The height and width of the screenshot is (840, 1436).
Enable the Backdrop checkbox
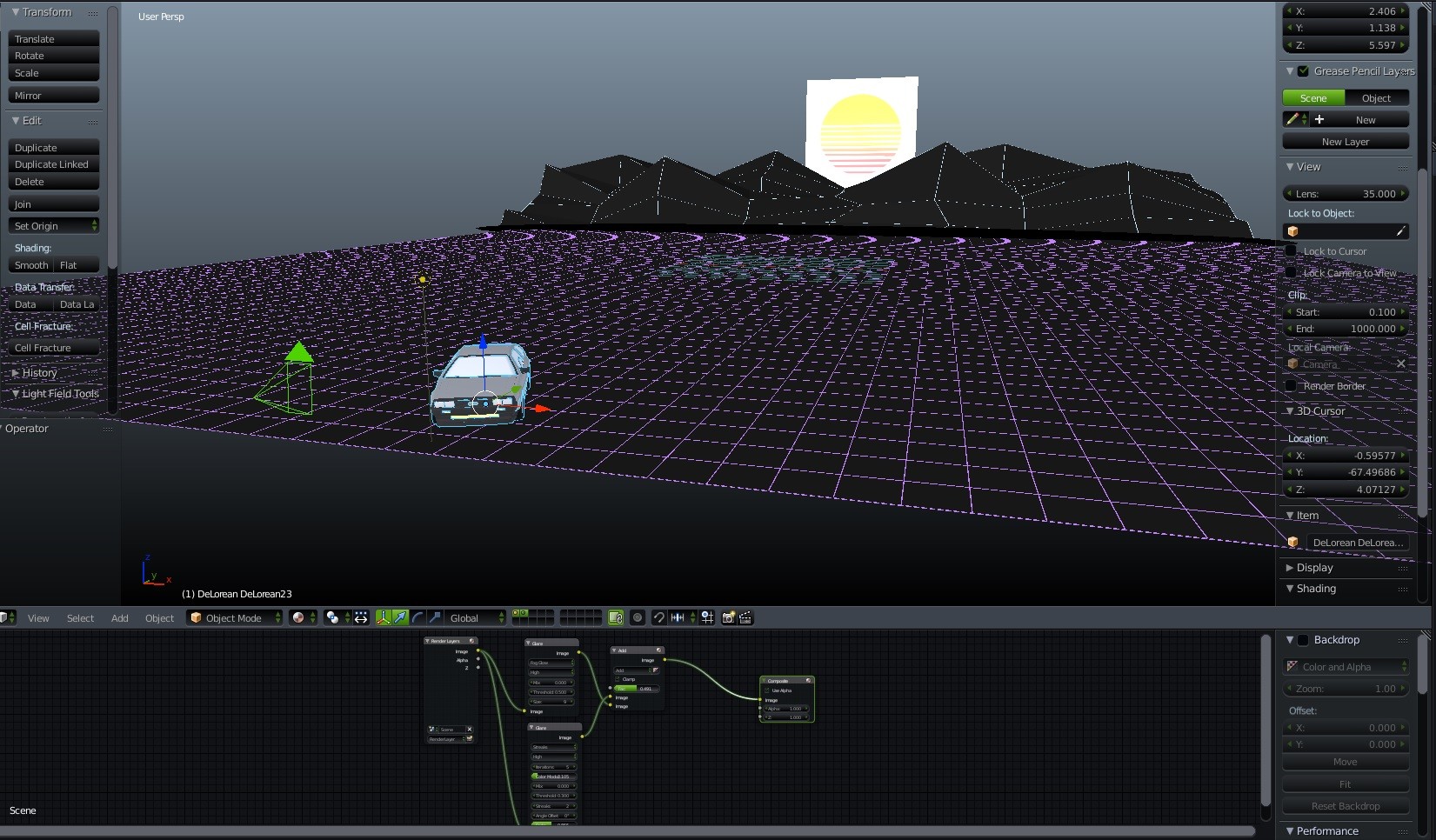[1303, 640]
